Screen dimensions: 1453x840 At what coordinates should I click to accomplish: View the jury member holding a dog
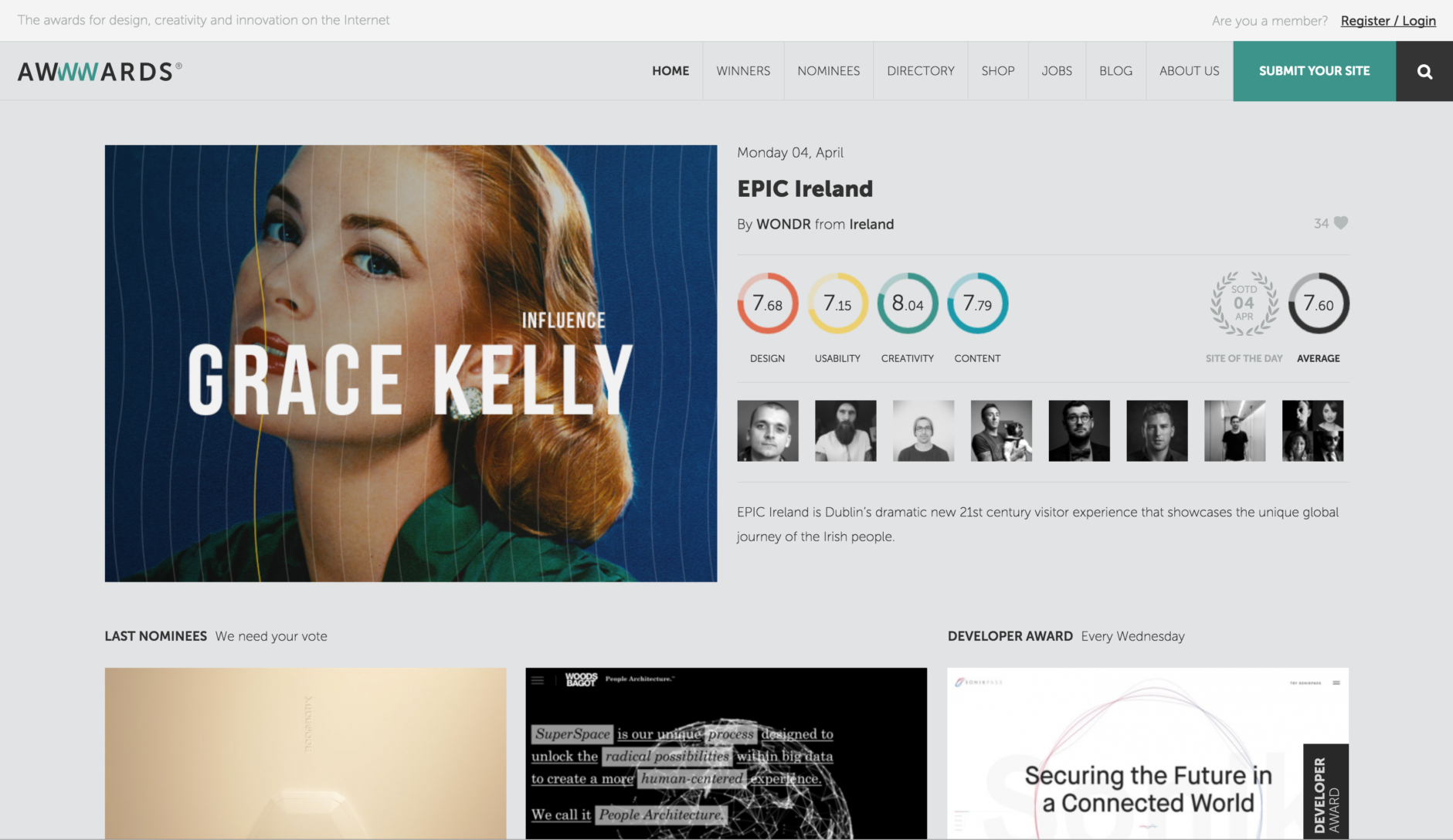pyautogui.click(x=1002, y=431)
